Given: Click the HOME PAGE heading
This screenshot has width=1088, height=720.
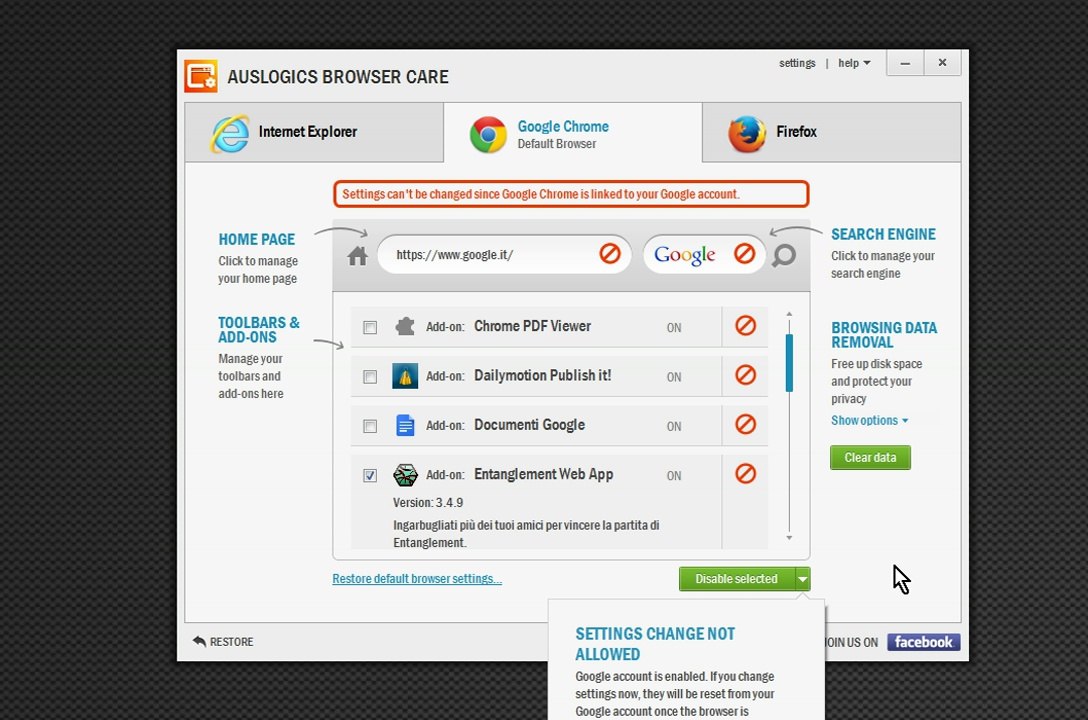Looking at the screenshot, I should (257, 239).
